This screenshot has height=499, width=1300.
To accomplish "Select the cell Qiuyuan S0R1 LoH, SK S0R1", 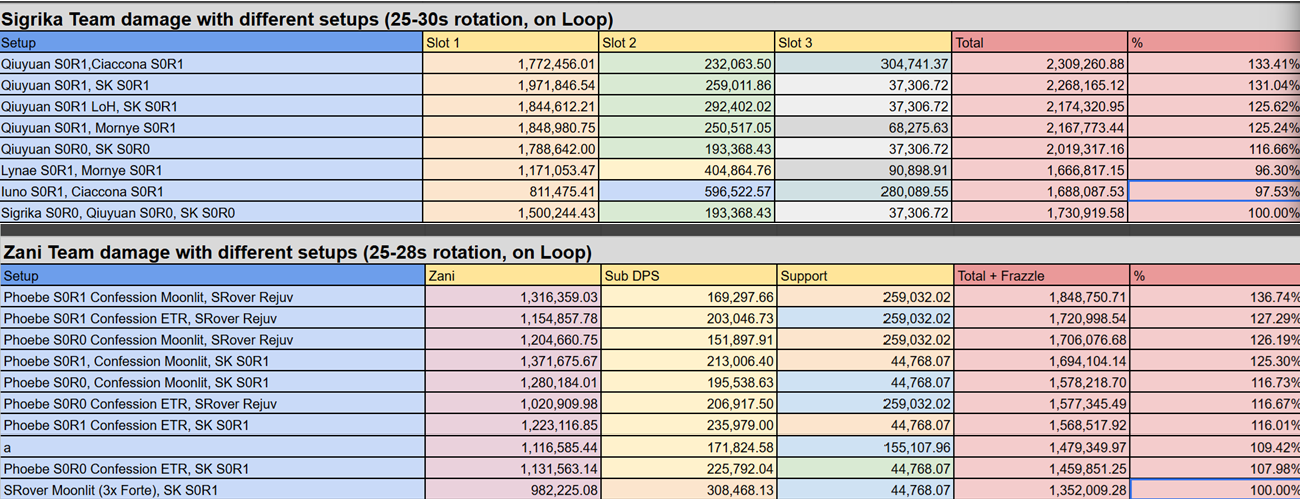I will point(211,106).
